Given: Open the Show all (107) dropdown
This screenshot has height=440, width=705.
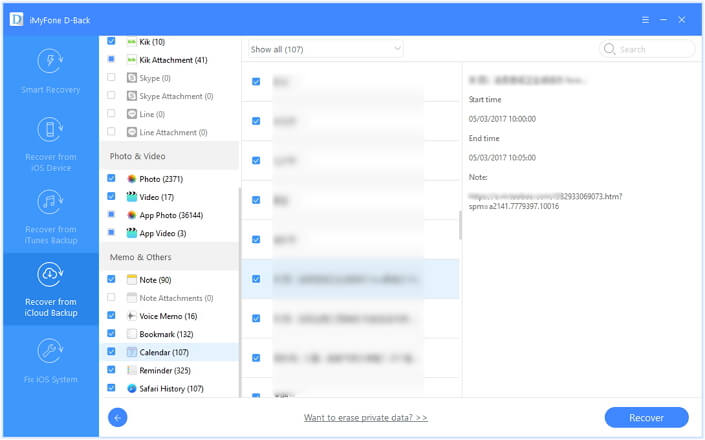Looking at the screenshot, I should point(325,49).
